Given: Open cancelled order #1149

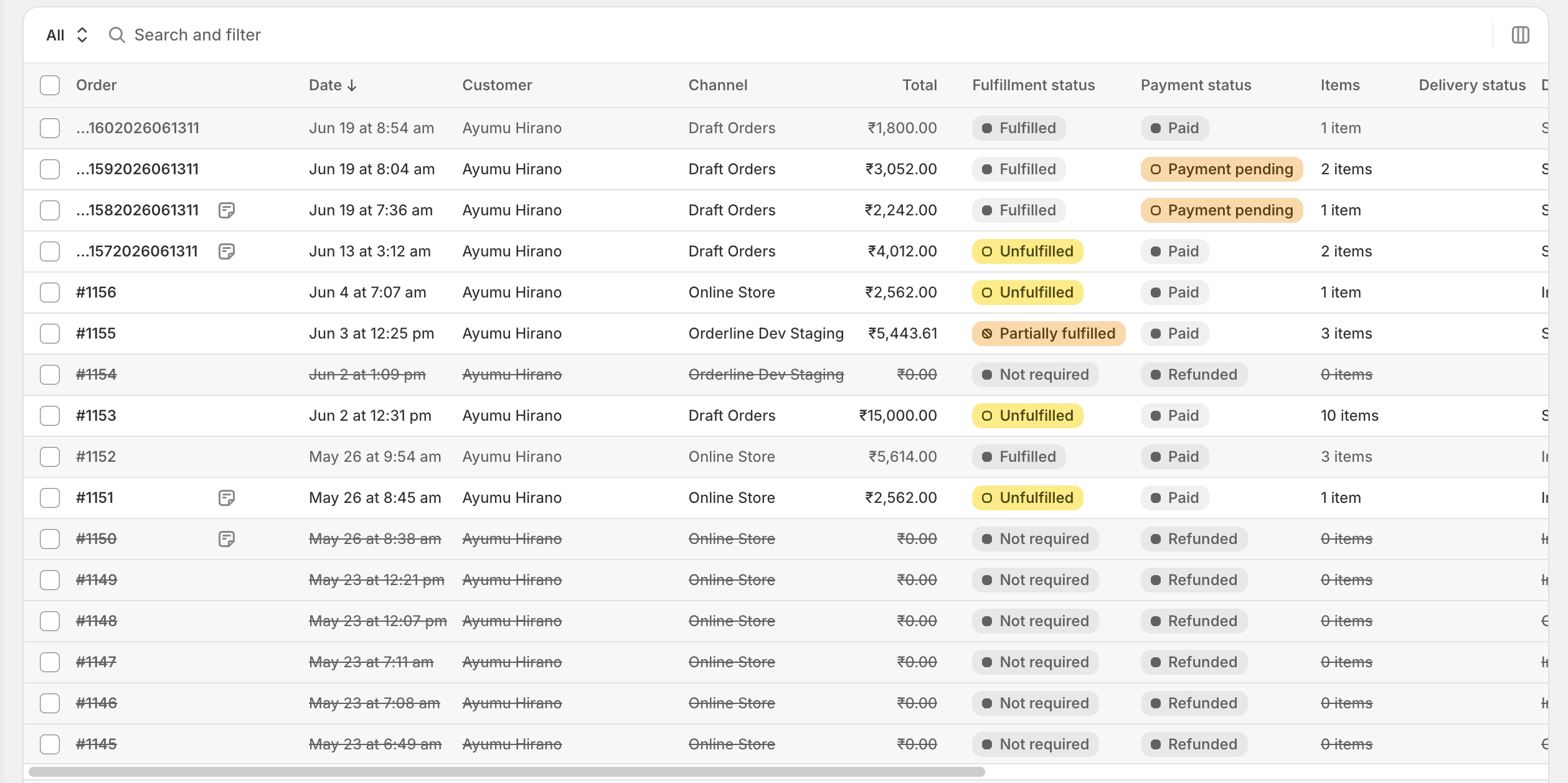Looking at the screenshot, I should (97, 580).
